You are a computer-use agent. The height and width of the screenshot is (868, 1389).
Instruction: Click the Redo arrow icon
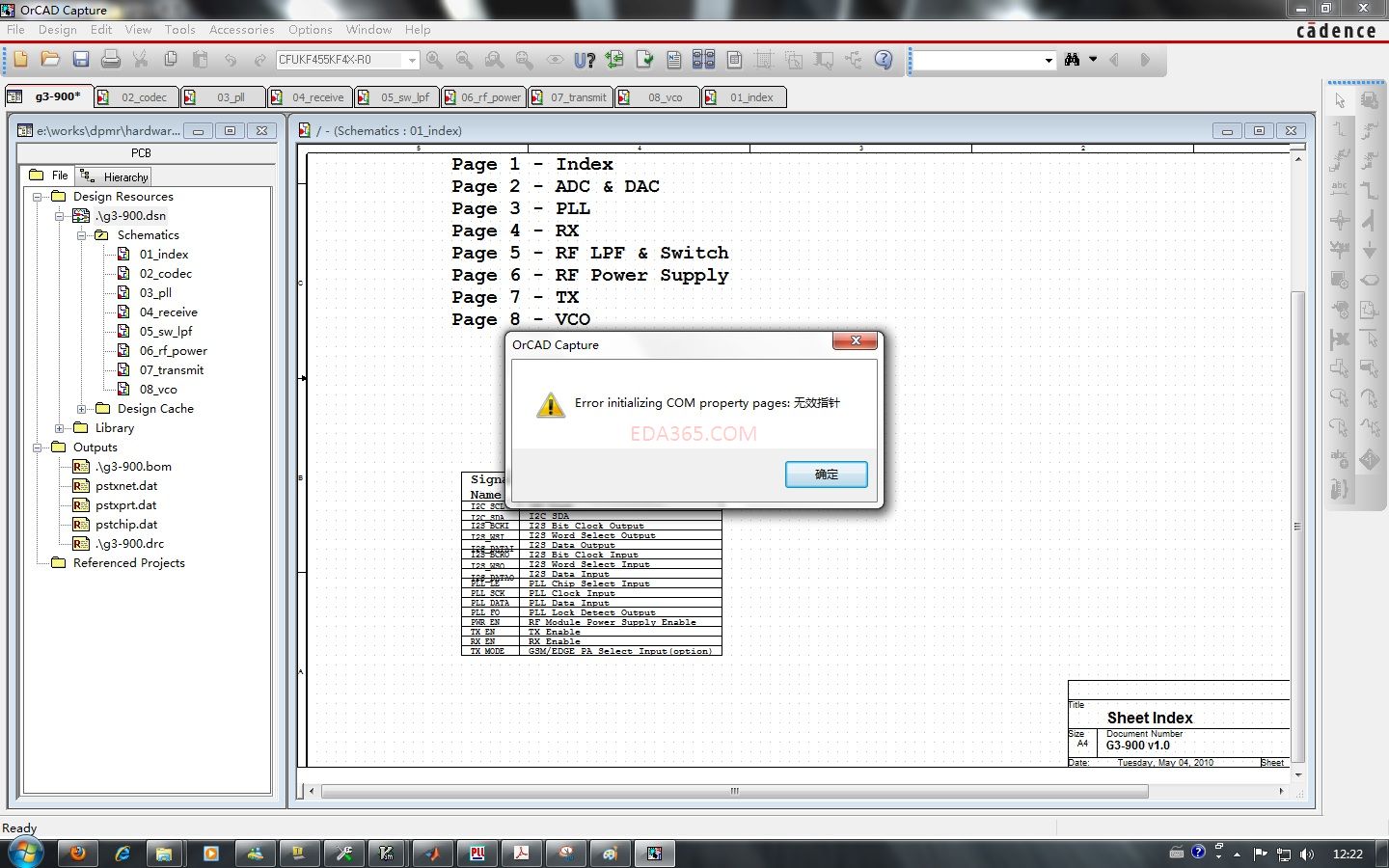[259, 60]
